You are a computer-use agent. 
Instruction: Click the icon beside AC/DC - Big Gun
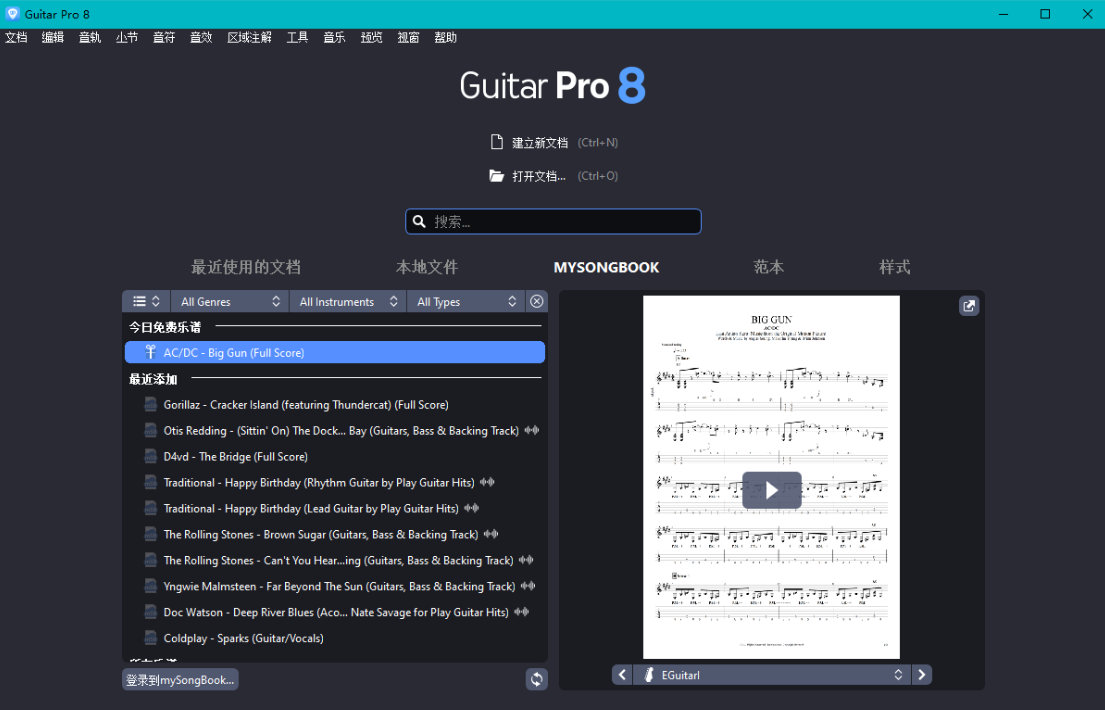[150, 352]
